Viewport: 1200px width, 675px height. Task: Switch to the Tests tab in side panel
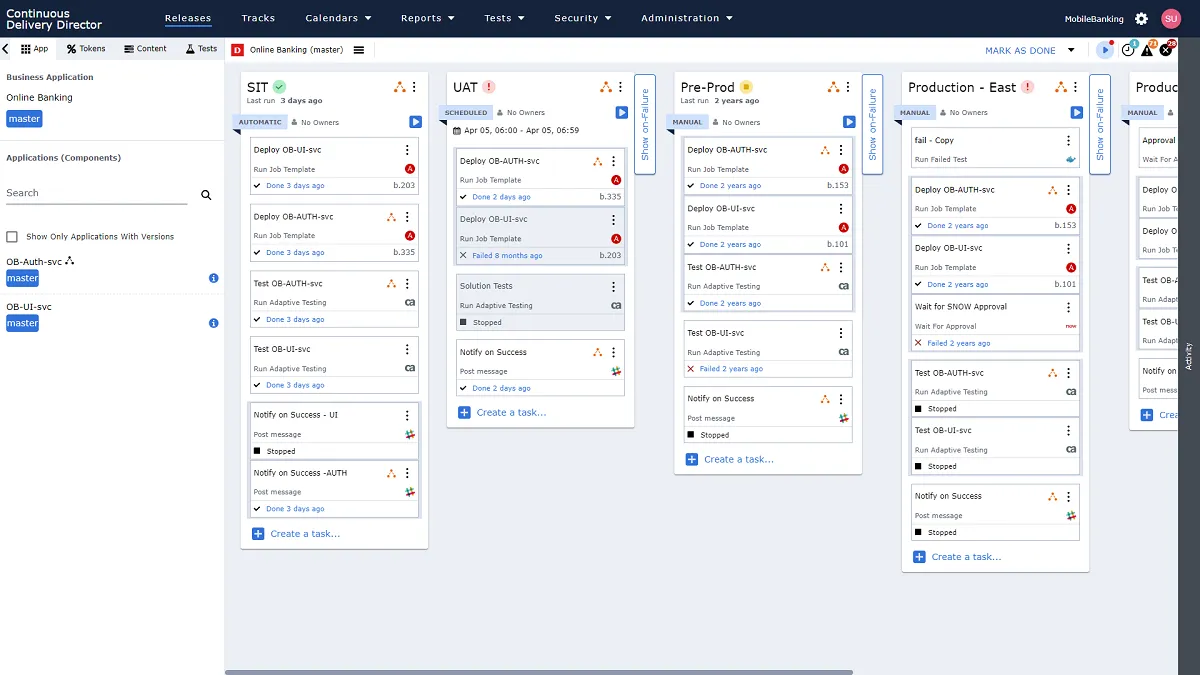point(201,48)
